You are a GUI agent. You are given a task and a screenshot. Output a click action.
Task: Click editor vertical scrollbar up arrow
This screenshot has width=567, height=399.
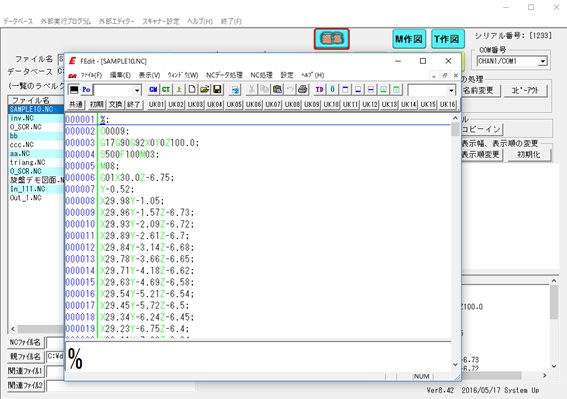pos(455,118)
